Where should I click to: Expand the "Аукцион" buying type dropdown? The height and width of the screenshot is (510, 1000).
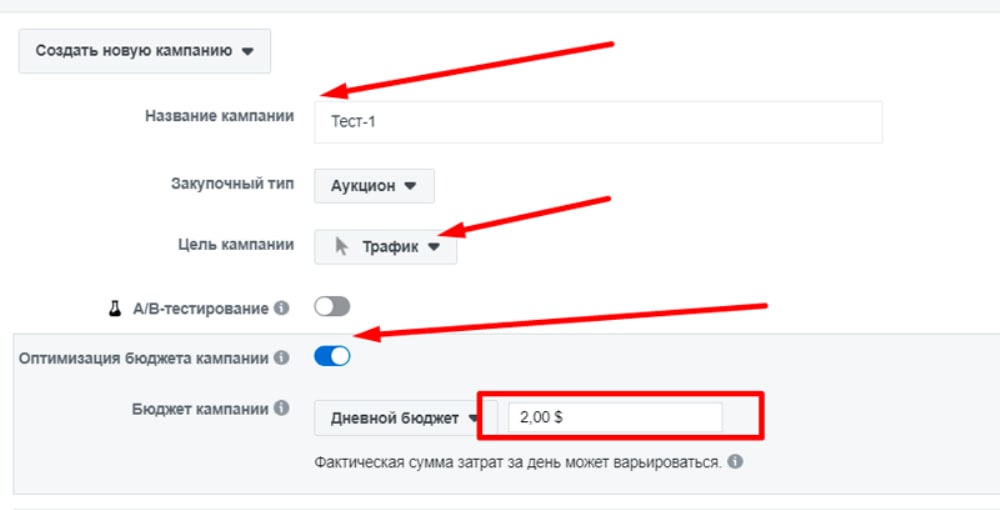coord(374,186)
